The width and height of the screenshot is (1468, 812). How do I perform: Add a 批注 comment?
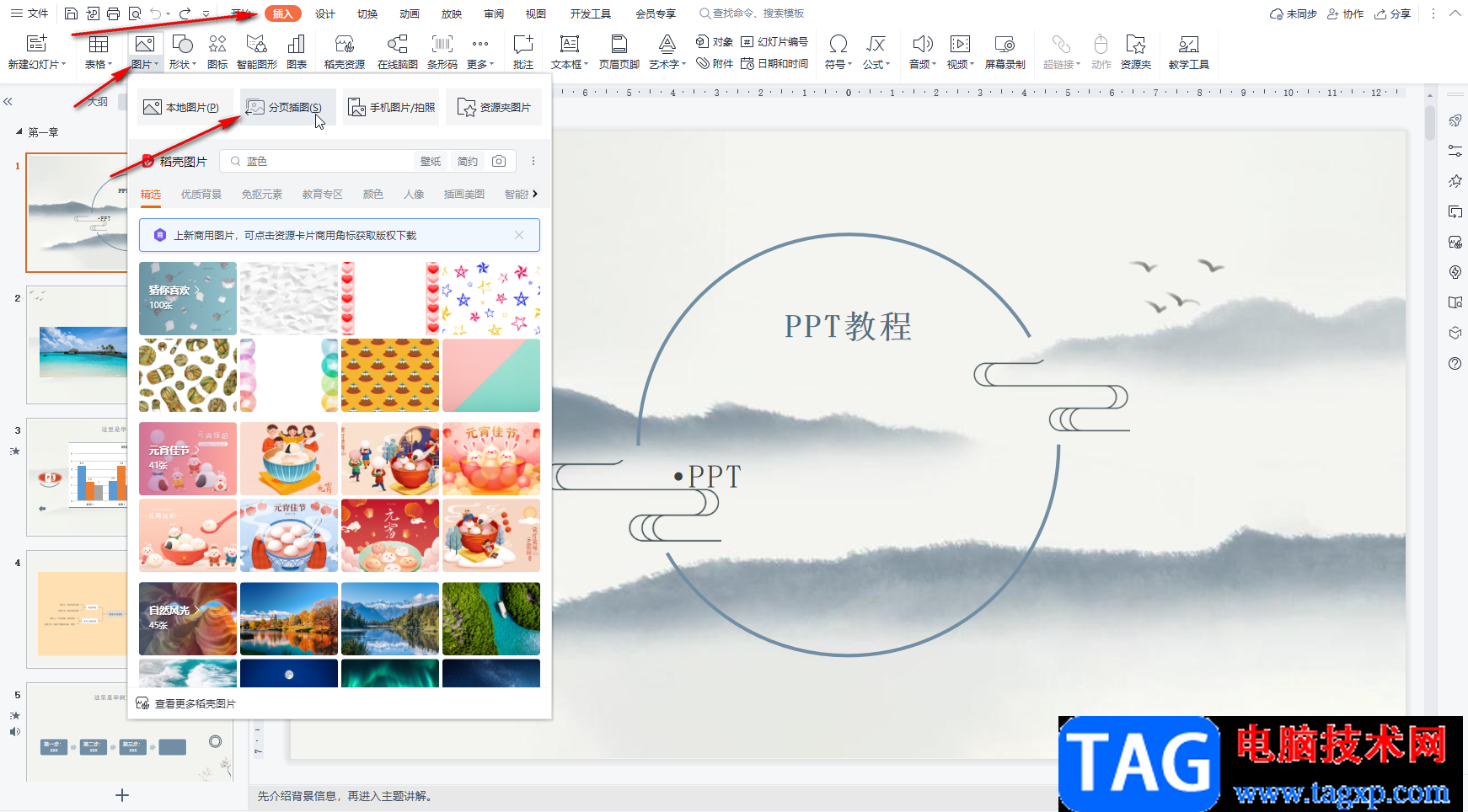point(523,44)
